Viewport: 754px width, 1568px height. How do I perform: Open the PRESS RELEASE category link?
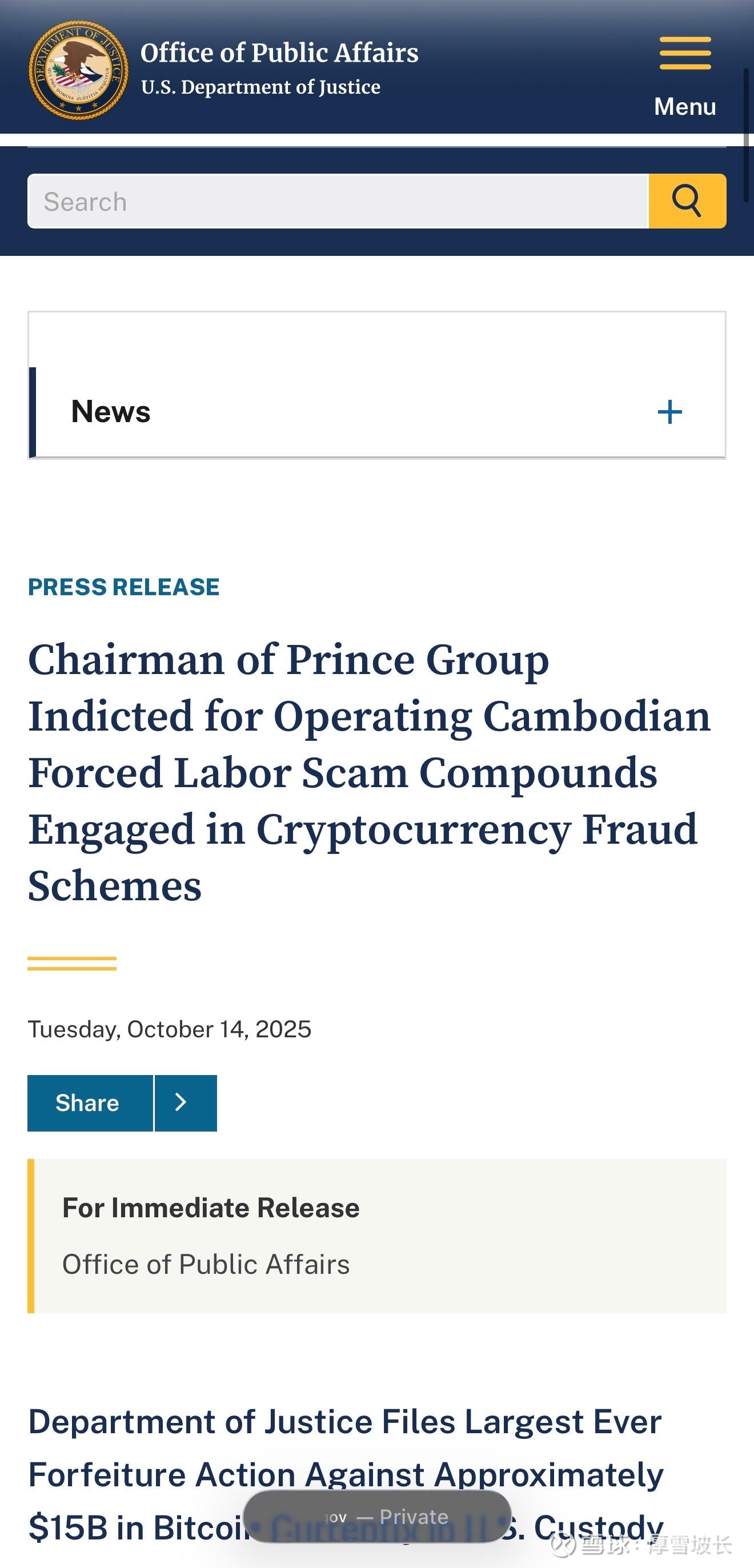(123, 587)
